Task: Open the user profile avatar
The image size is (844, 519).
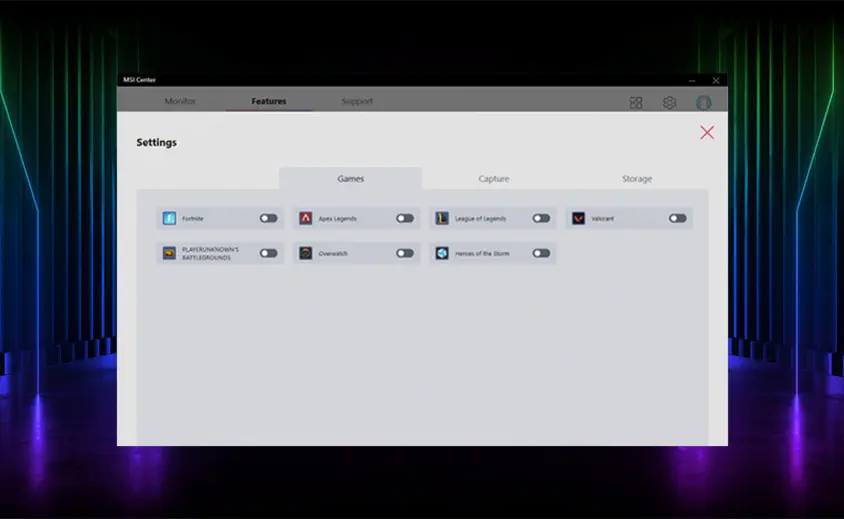Action: pyautogui.click(x=704, y=102)
